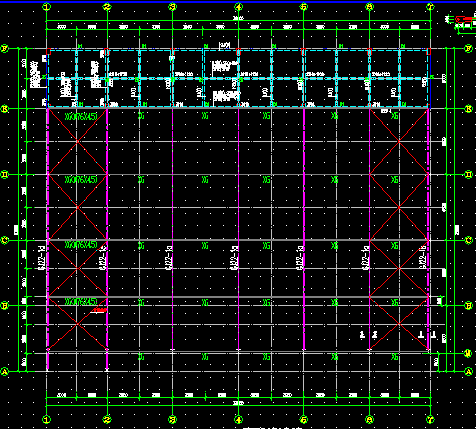Select vertical frame label beside axis 4 line
Screen dimensions: 476x429
click(x=235, y=258)
